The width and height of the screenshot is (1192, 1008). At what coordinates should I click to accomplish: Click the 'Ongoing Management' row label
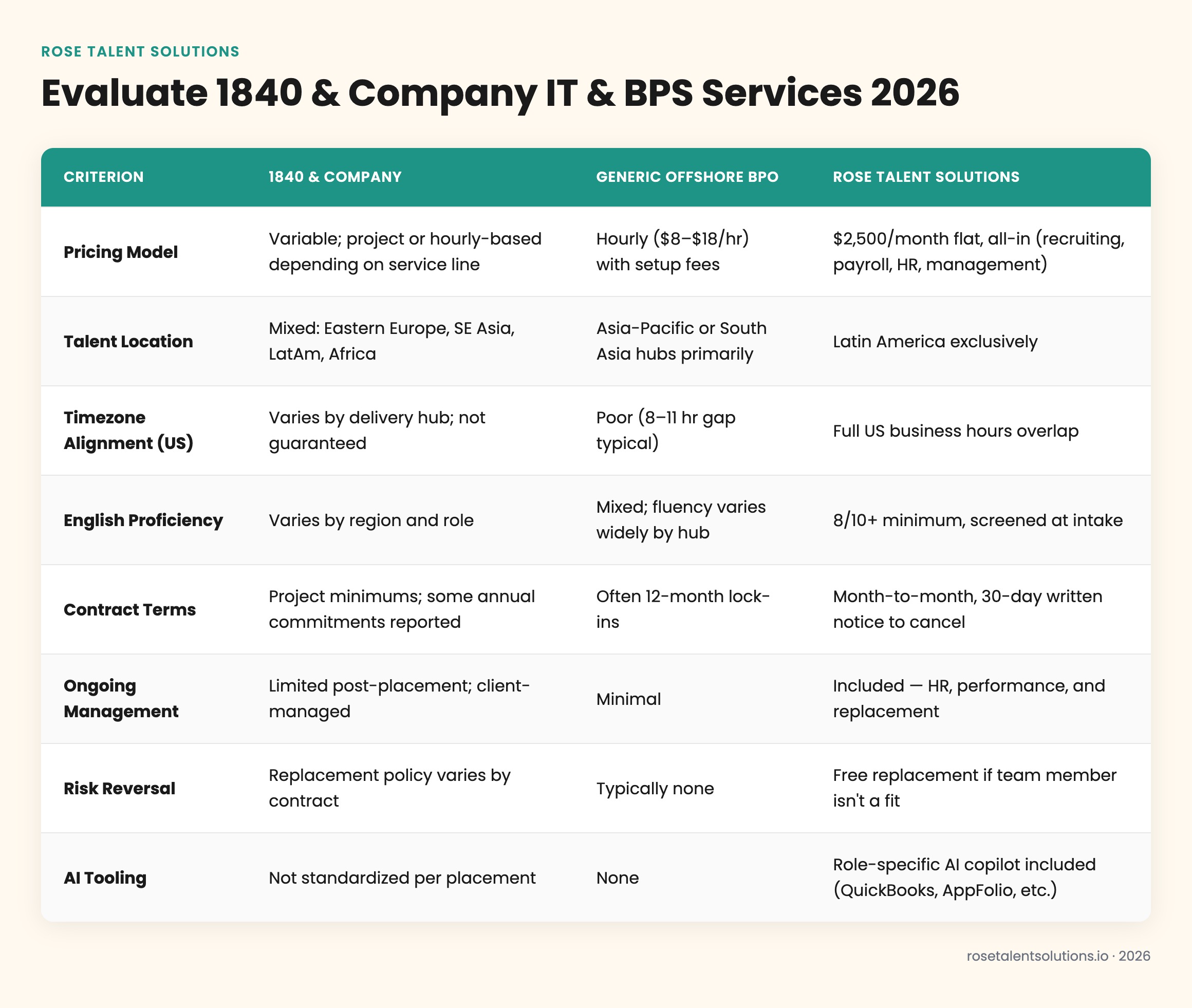[121, 699]
